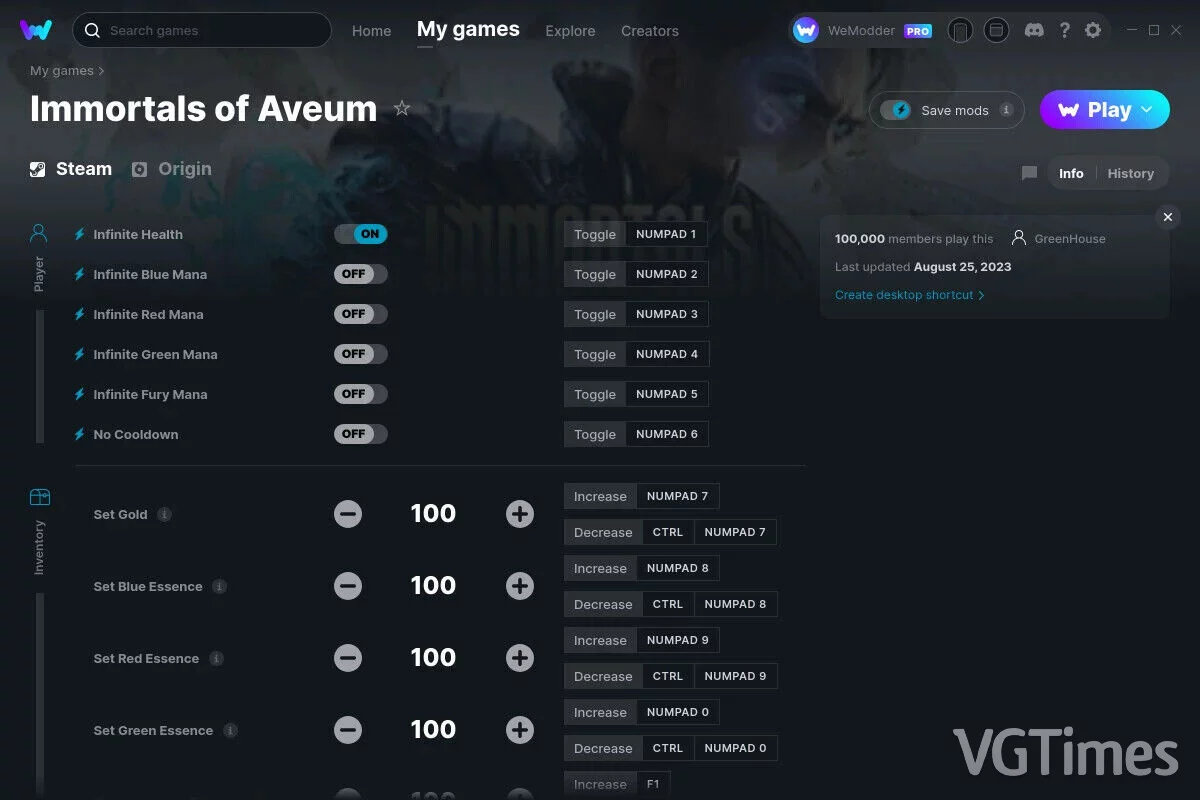This screenshot has height=800, width=1200.
Task: Switch to the Info tab
Action: (x=1071, y=173)
